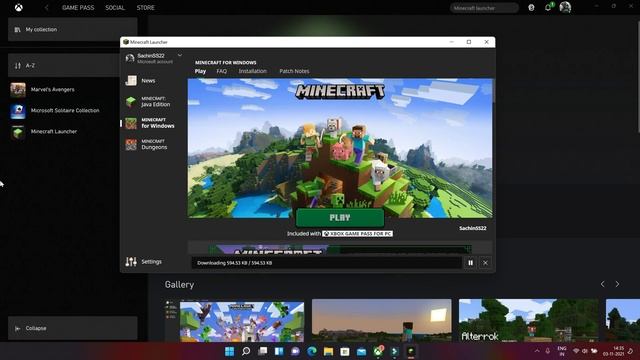Viewport: 640px width, 360px height.
Task: Pause the download
Action: click(x=470, y=263)
